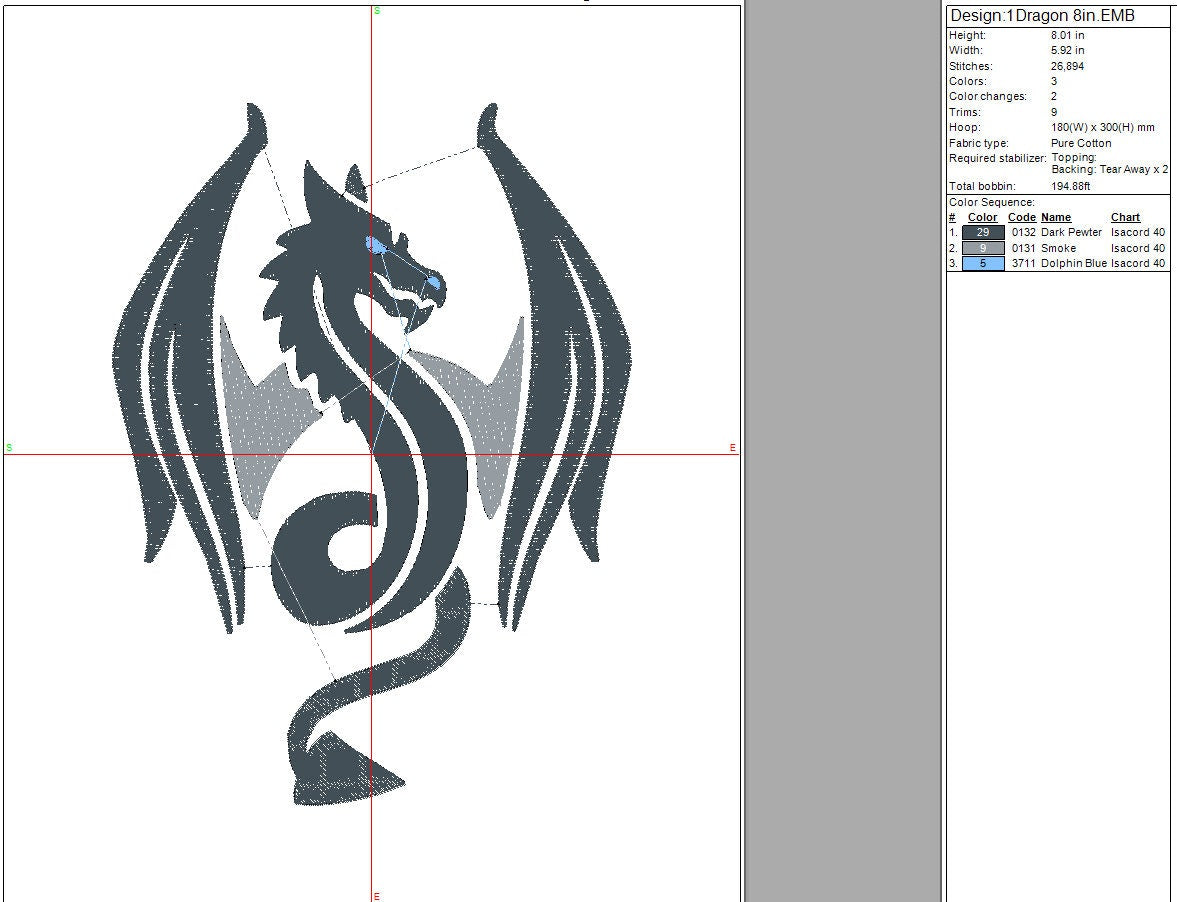The image size is (1177, 902).
Task: Click the Hoop size value 180(W) x 300(H) mm
Action: pyautogui.click(x=1102, y=128)
